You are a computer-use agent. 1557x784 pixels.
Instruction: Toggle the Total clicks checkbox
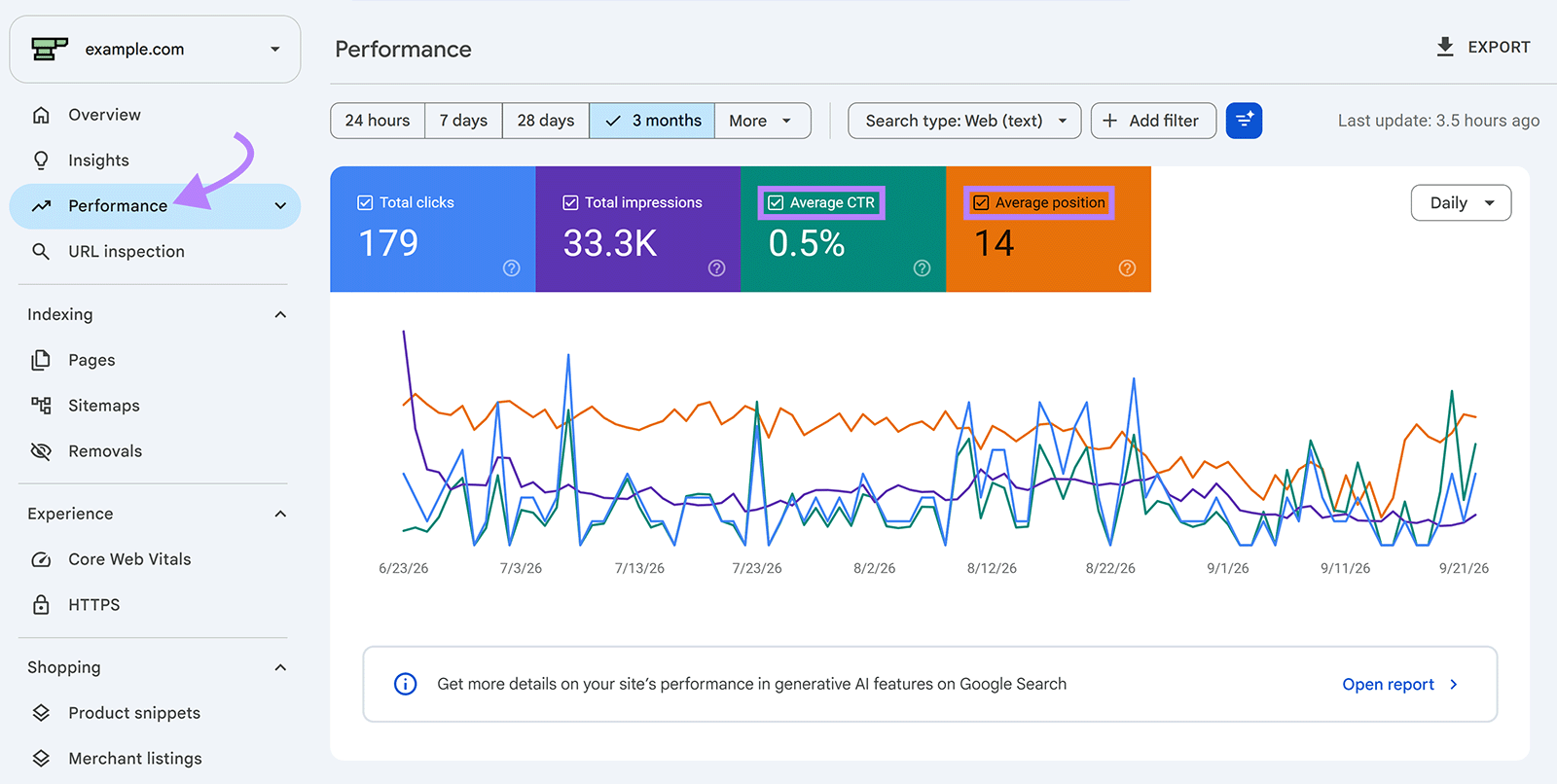(366, 203)
